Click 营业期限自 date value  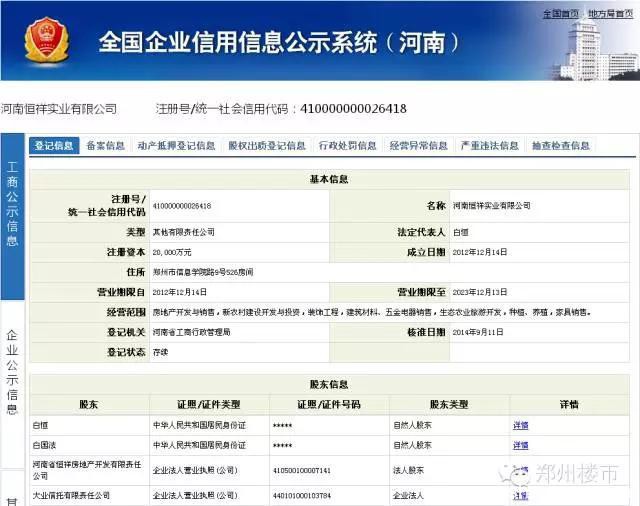[x=180, y=292]
